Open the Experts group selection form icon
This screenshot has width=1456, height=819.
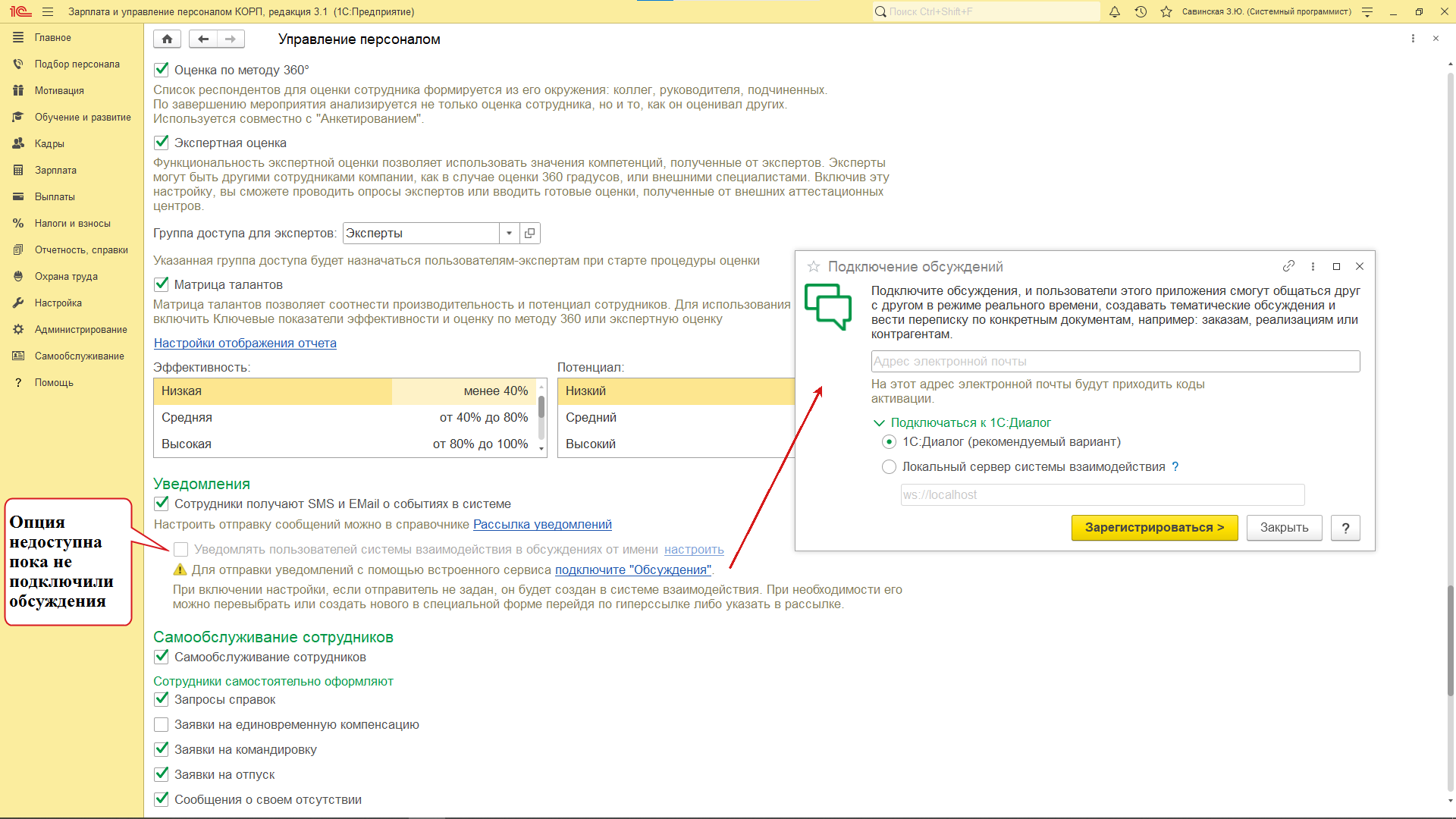point(530,234)
